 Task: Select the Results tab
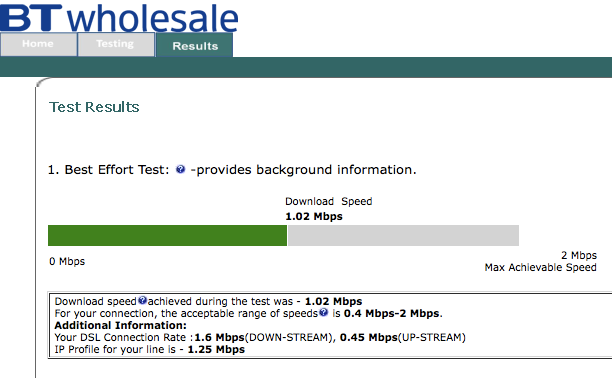[195, 45]
